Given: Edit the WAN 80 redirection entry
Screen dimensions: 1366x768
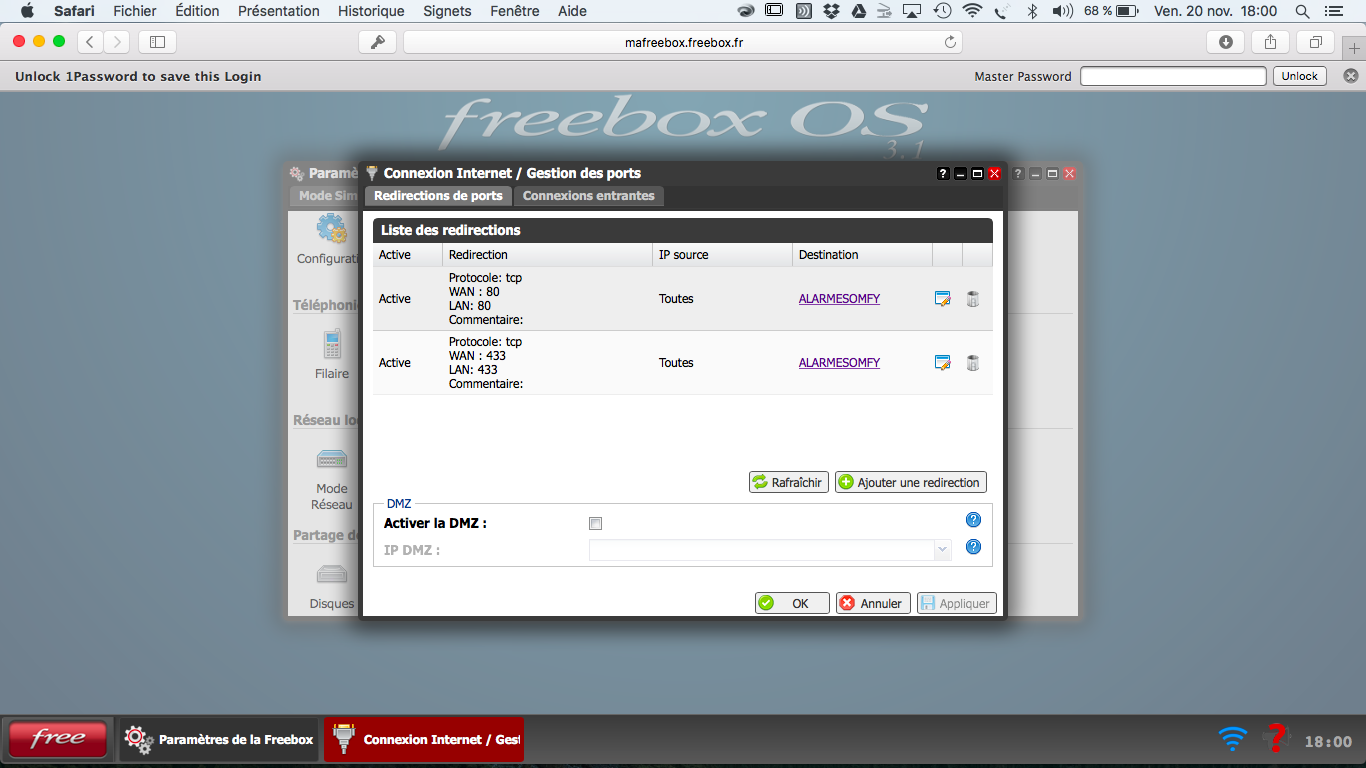Looking at the screenshot, I should [942, 299].
